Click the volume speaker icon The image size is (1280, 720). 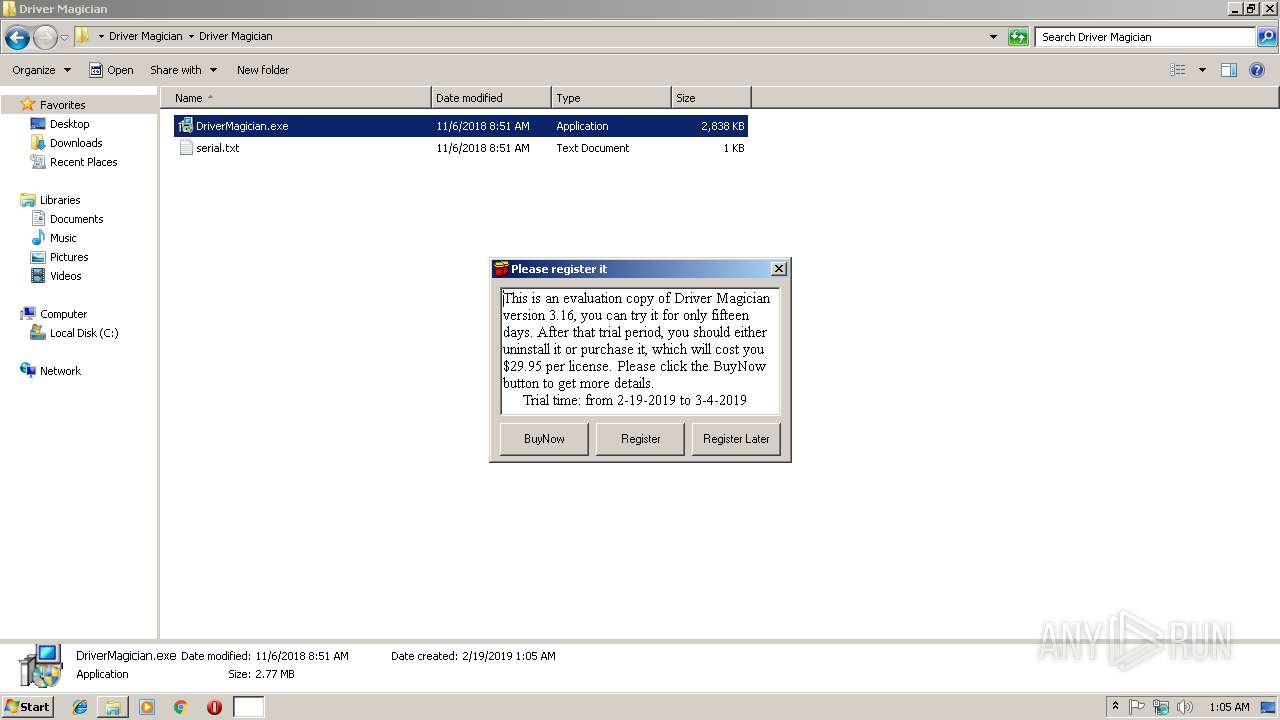click(x=1185, y=707)
